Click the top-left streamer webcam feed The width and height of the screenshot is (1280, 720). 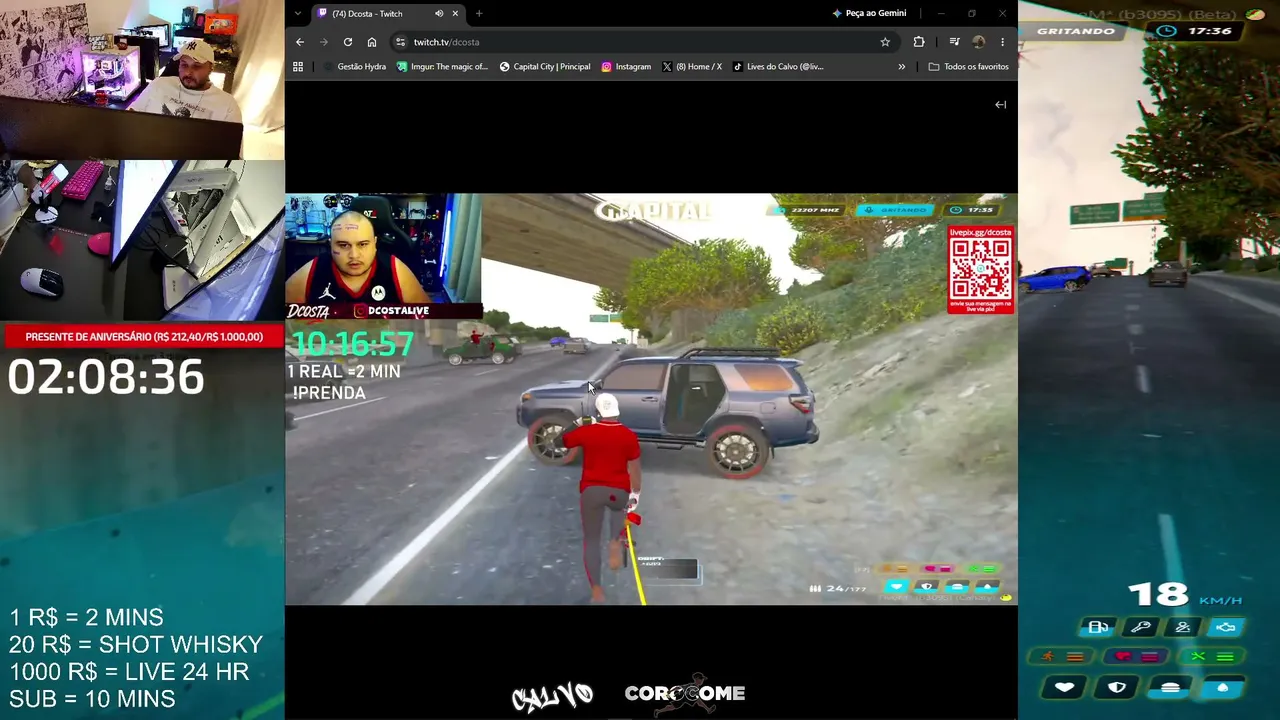142,80
